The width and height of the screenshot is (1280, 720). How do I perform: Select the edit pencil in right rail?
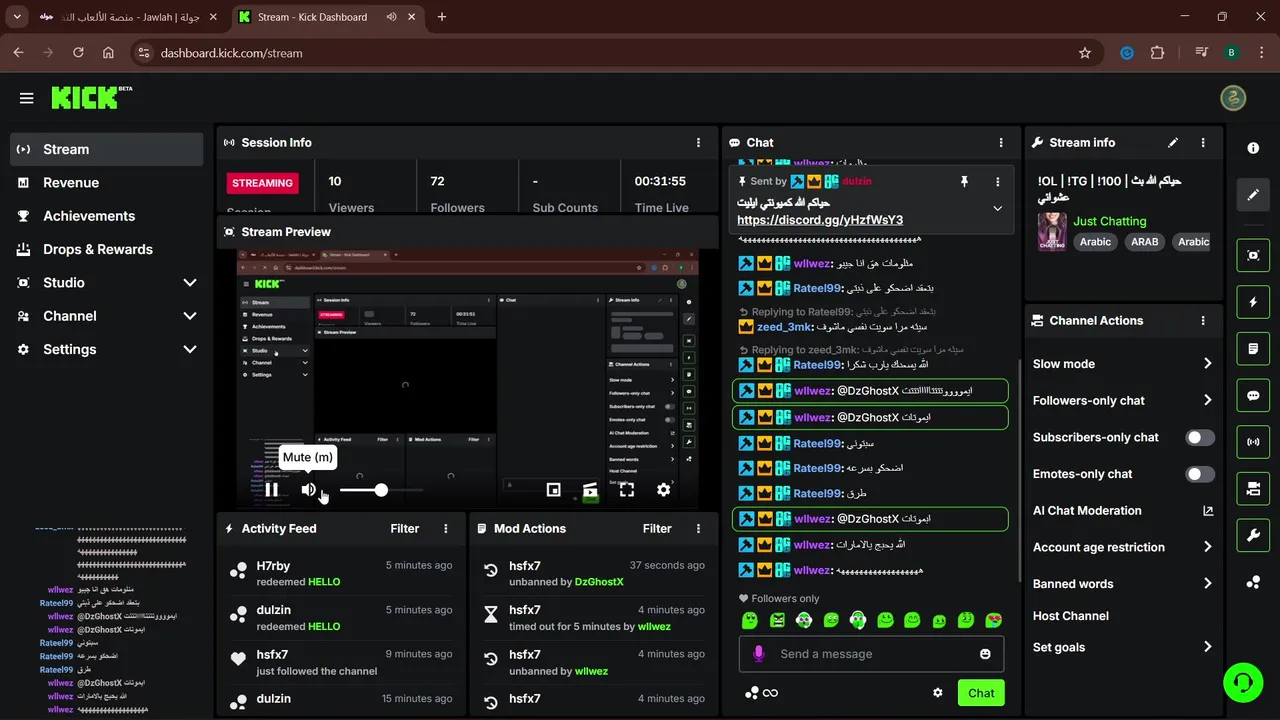[x=1253, y=194]
